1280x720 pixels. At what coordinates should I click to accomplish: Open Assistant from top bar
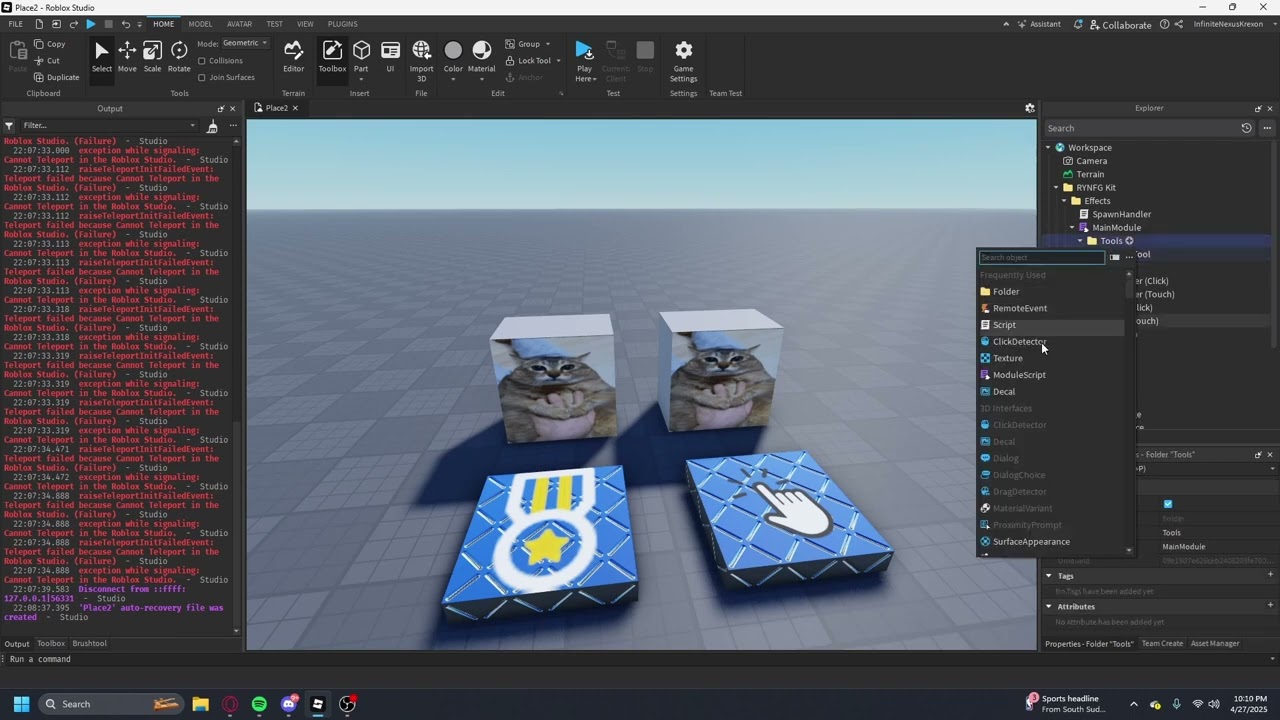pyautogui.click(x=1038, y=24)
